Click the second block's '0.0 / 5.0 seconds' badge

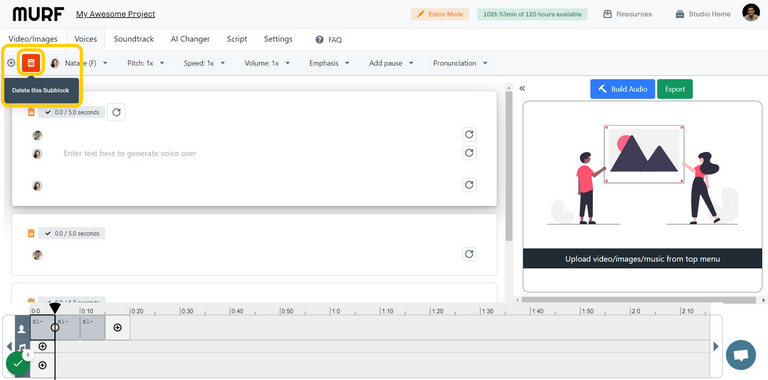tap(72, 234)
